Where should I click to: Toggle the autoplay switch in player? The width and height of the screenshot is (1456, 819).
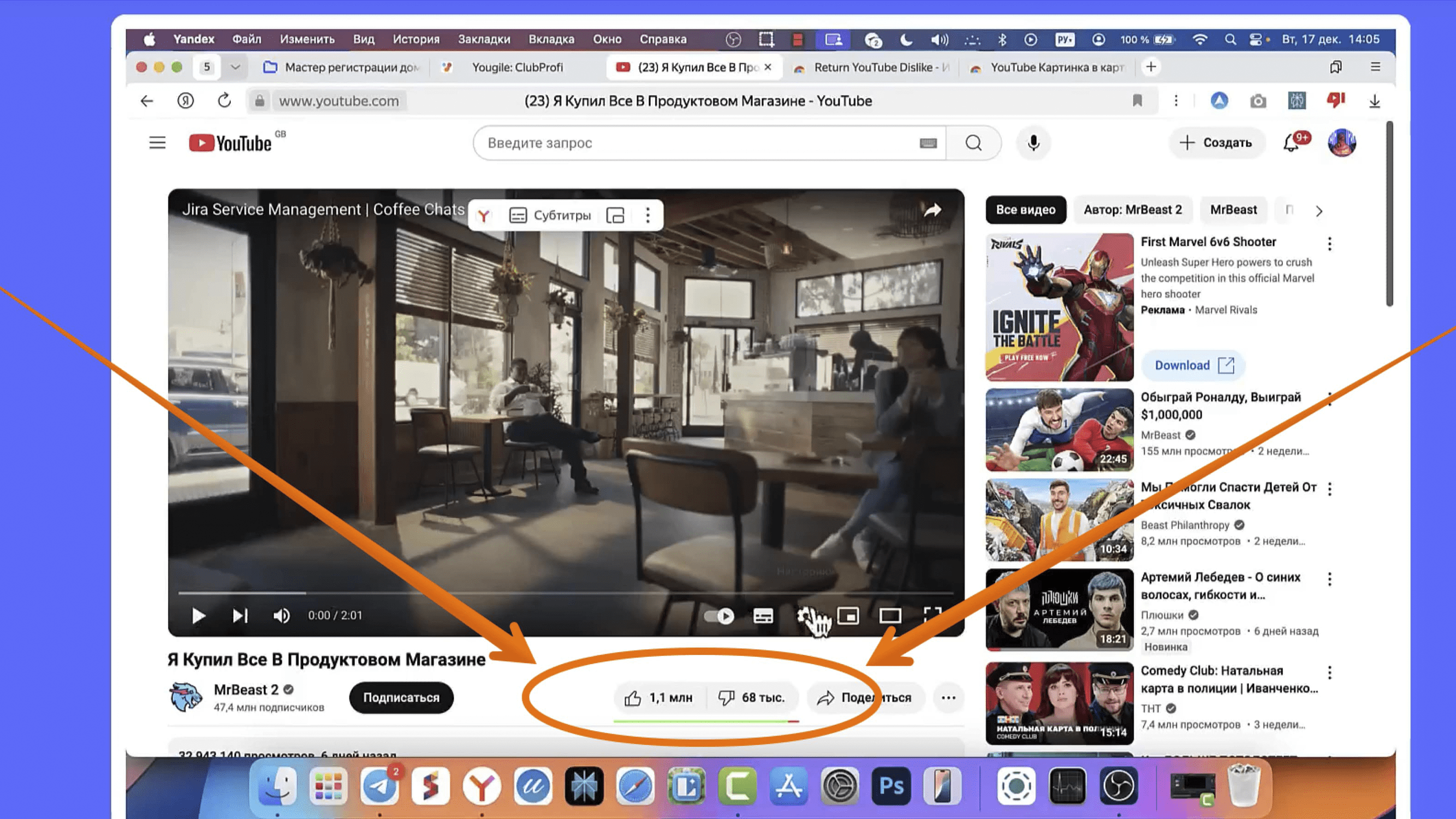tap(719, 615)
